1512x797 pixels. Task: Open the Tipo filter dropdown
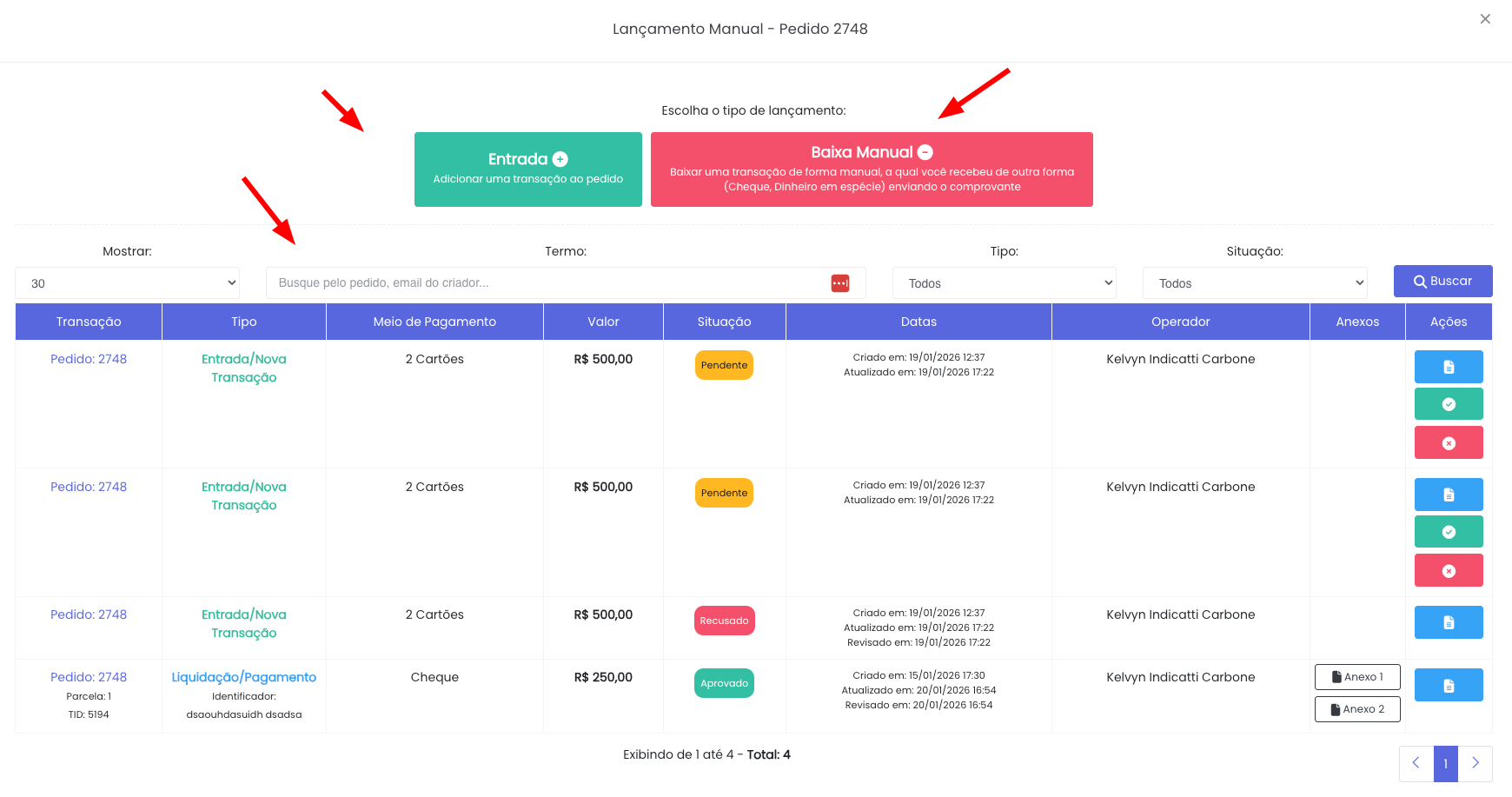pyautogui.click(x=1004, y=283)
